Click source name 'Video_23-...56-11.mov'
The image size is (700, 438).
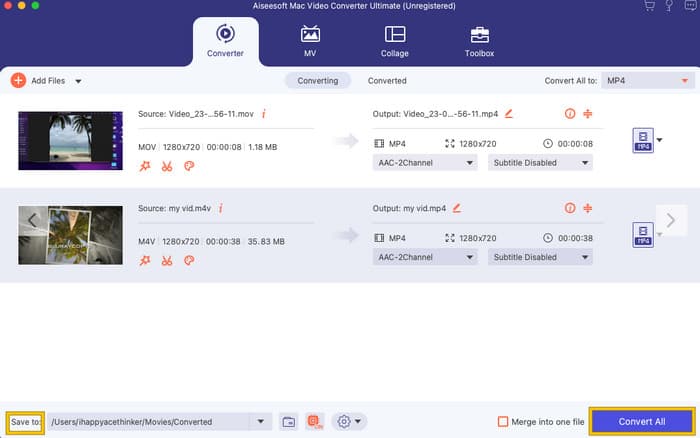click(211, 114)
